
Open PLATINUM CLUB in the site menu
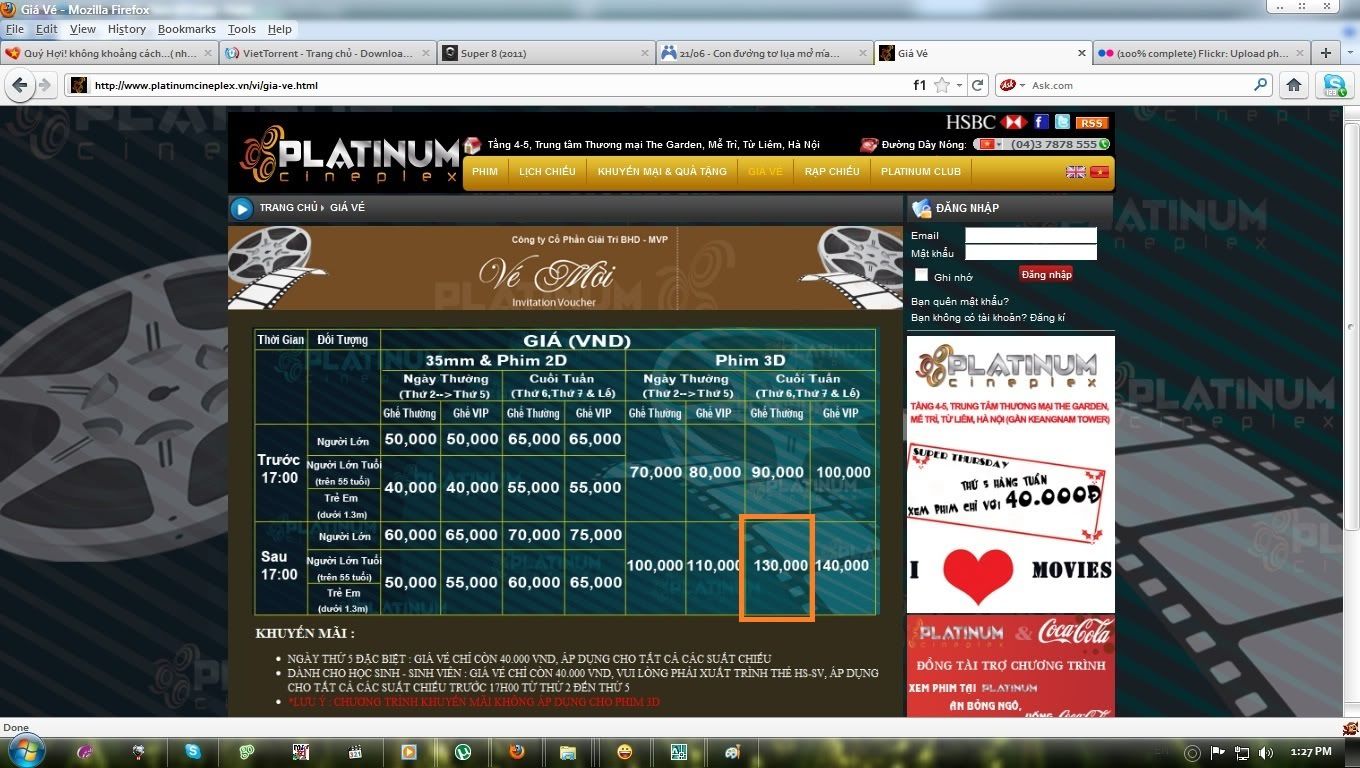921,172
